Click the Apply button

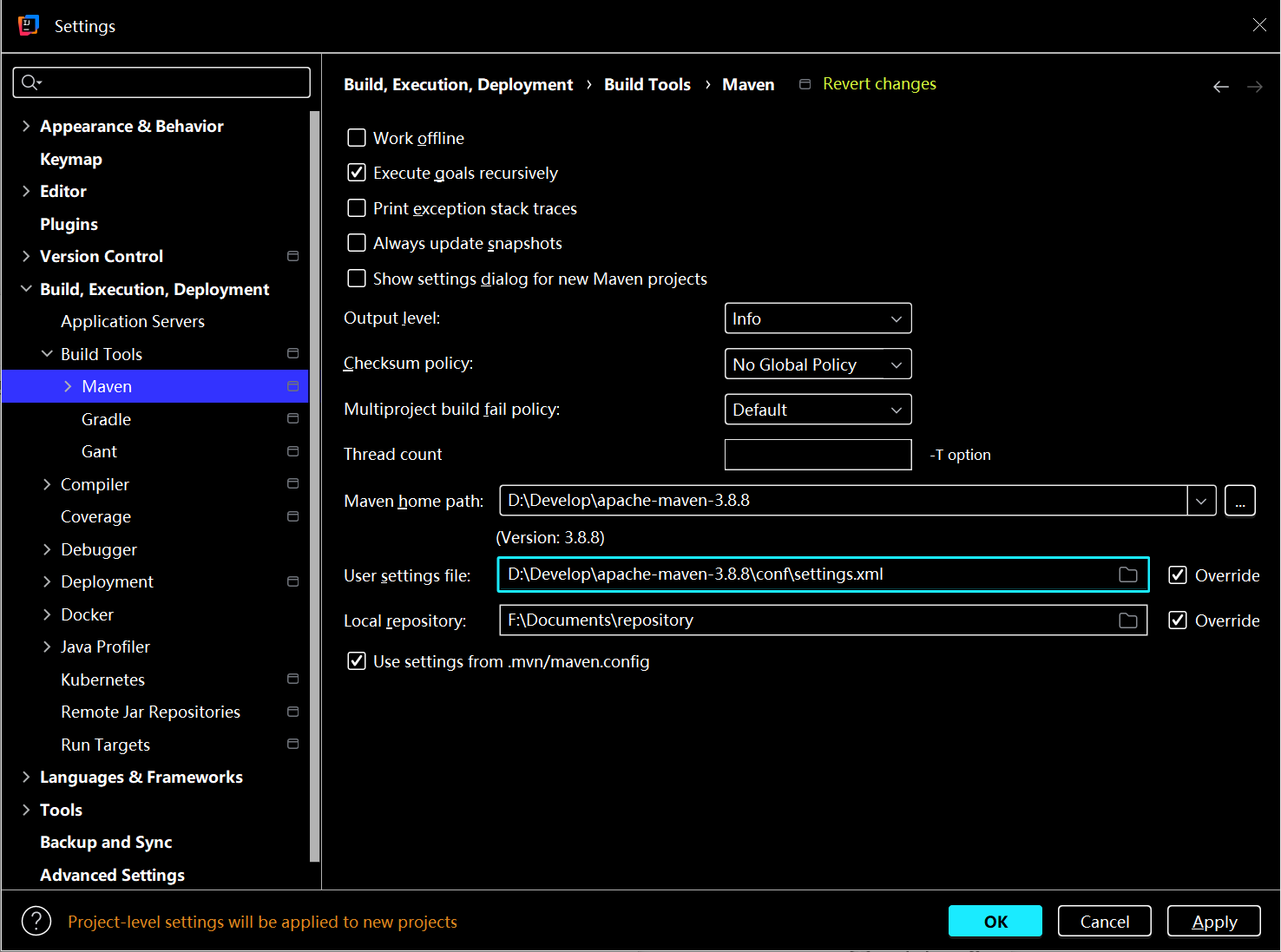click(x=1213, y=922)
